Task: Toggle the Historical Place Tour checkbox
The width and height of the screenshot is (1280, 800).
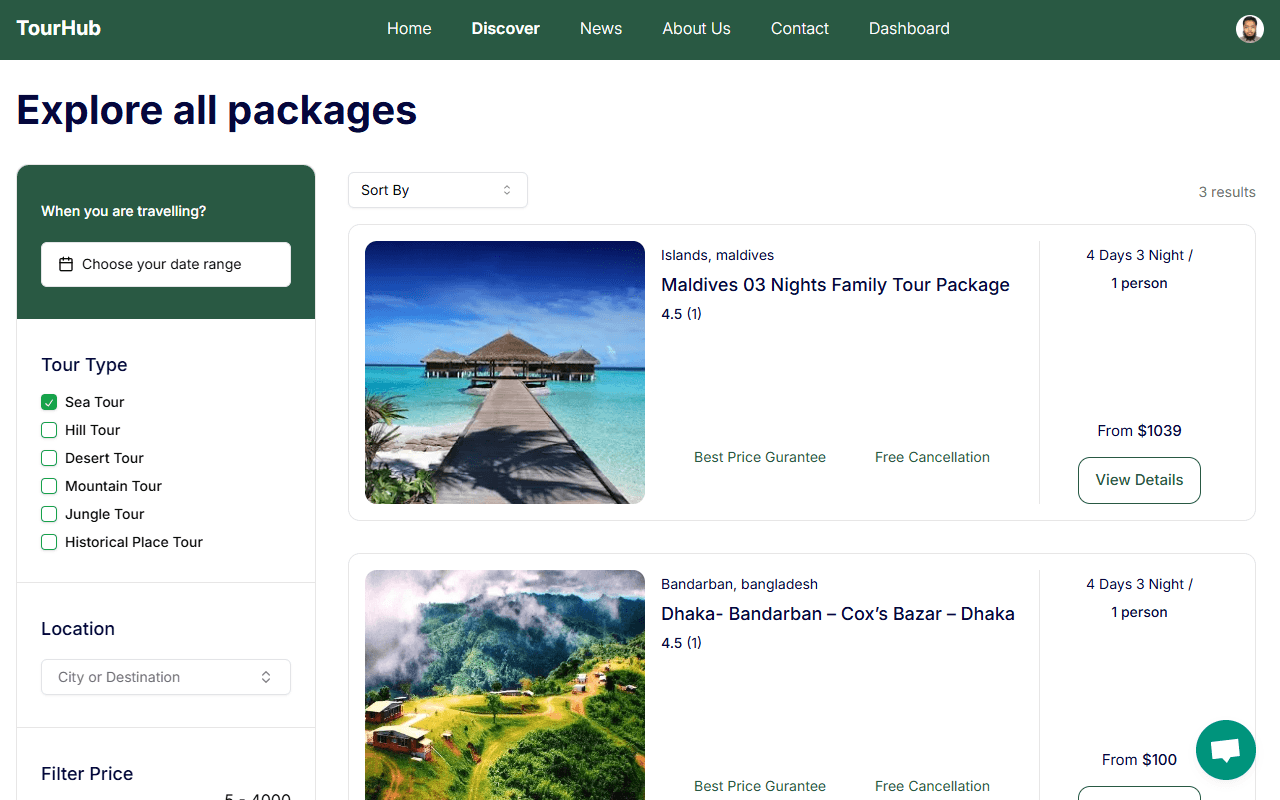Action: (x=49, y=542)
